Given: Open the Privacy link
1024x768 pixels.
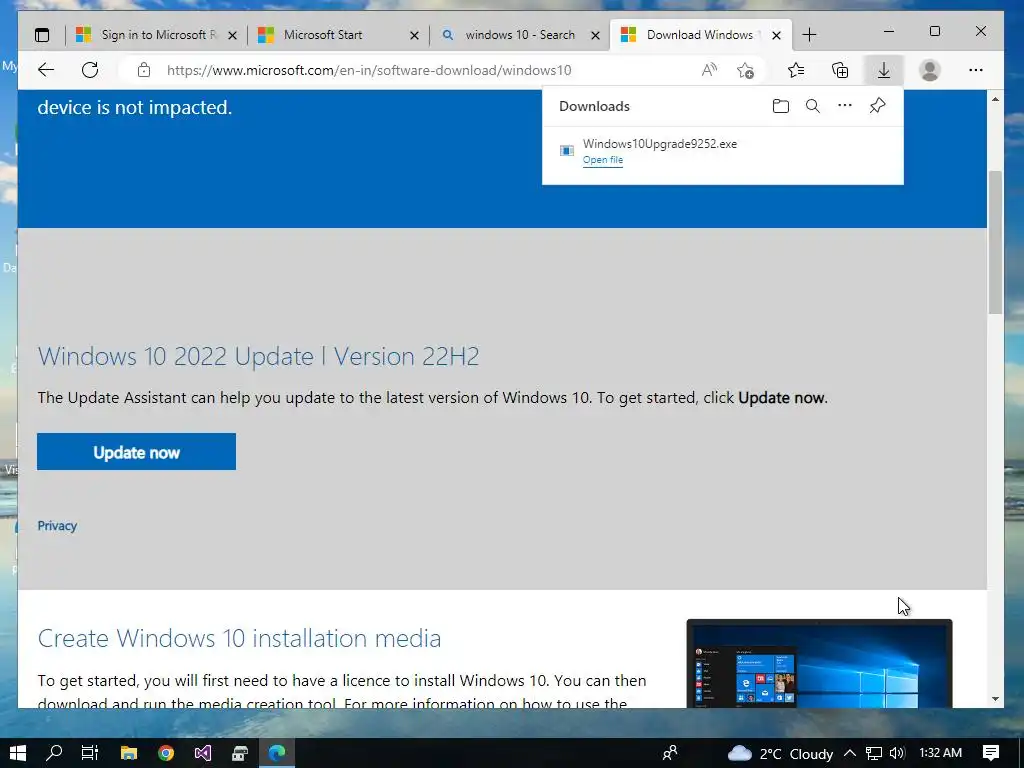Looking at the screenshot, I should tap(57, 526).
